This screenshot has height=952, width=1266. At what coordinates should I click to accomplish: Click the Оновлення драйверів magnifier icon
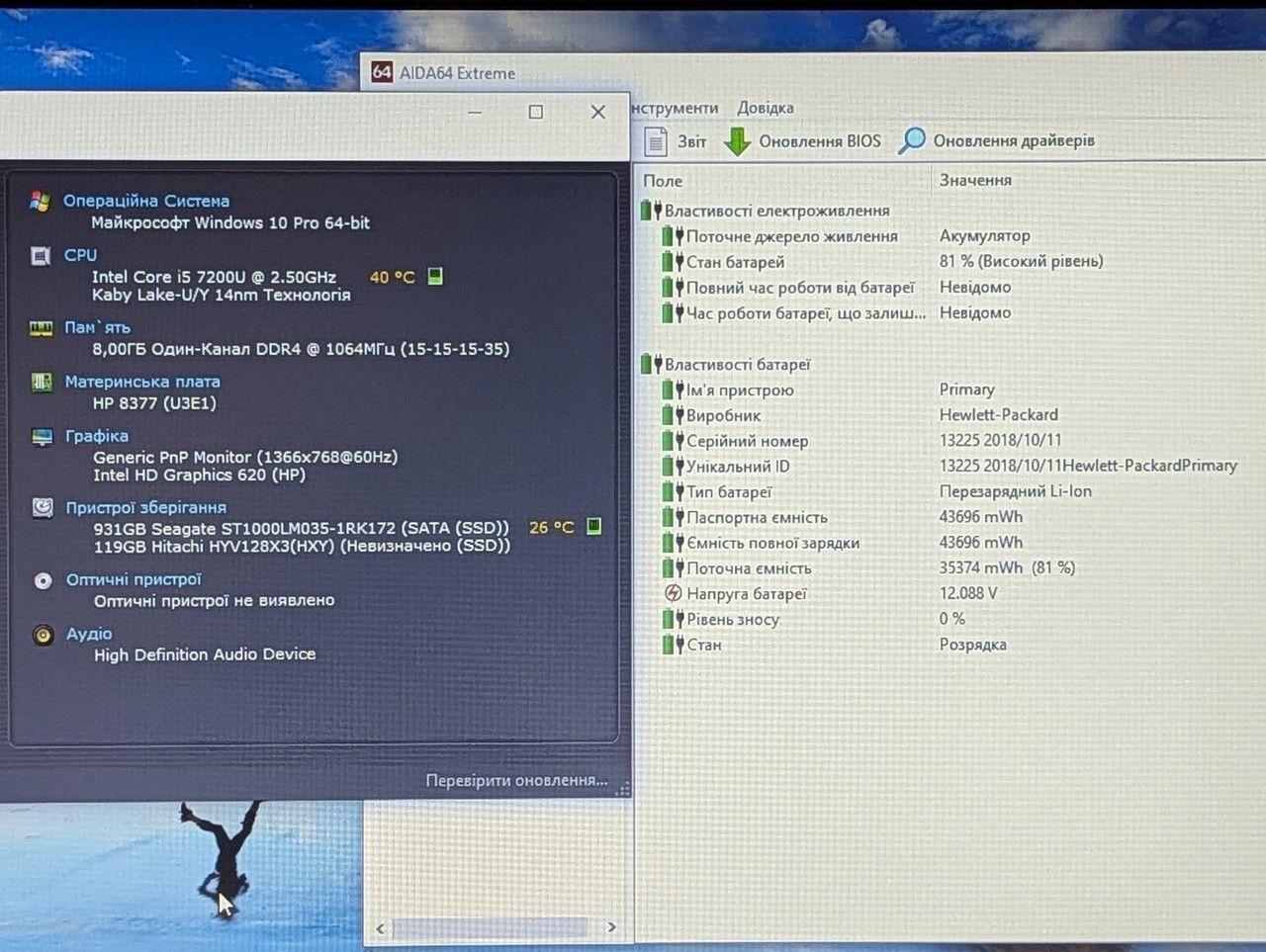[x=911, y=140]
